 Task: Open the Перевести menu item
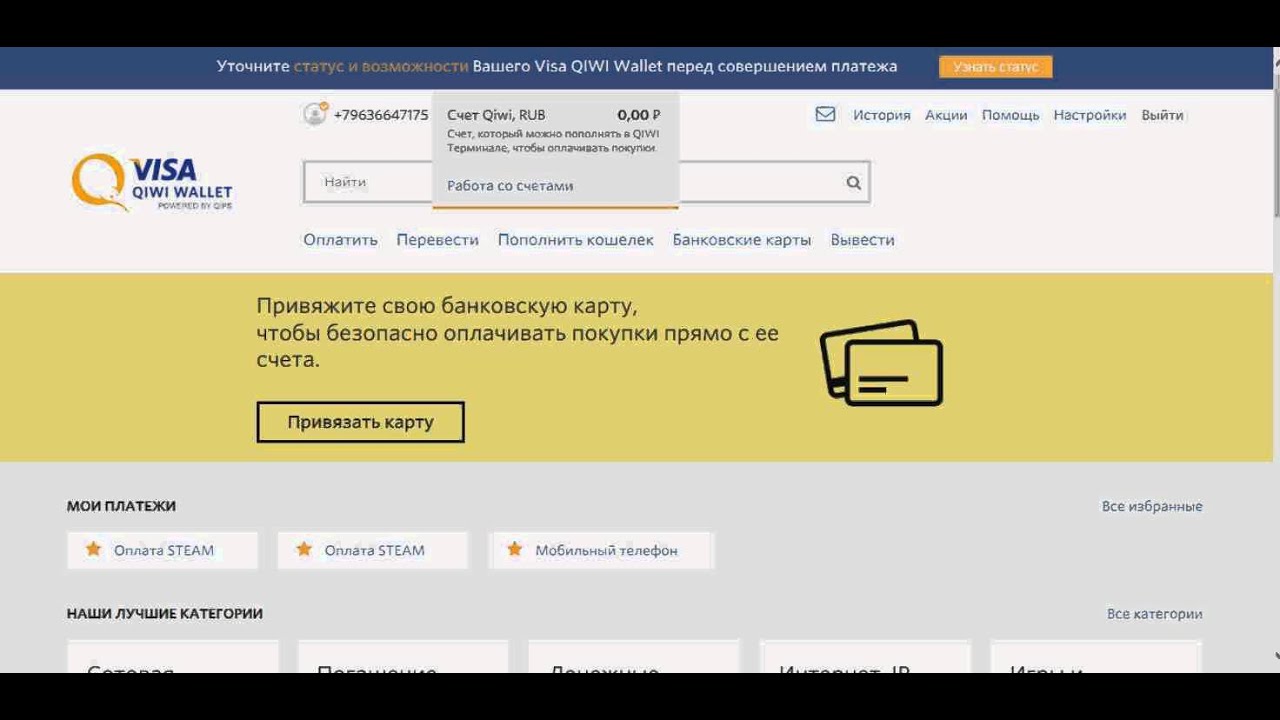pos(437,240)
